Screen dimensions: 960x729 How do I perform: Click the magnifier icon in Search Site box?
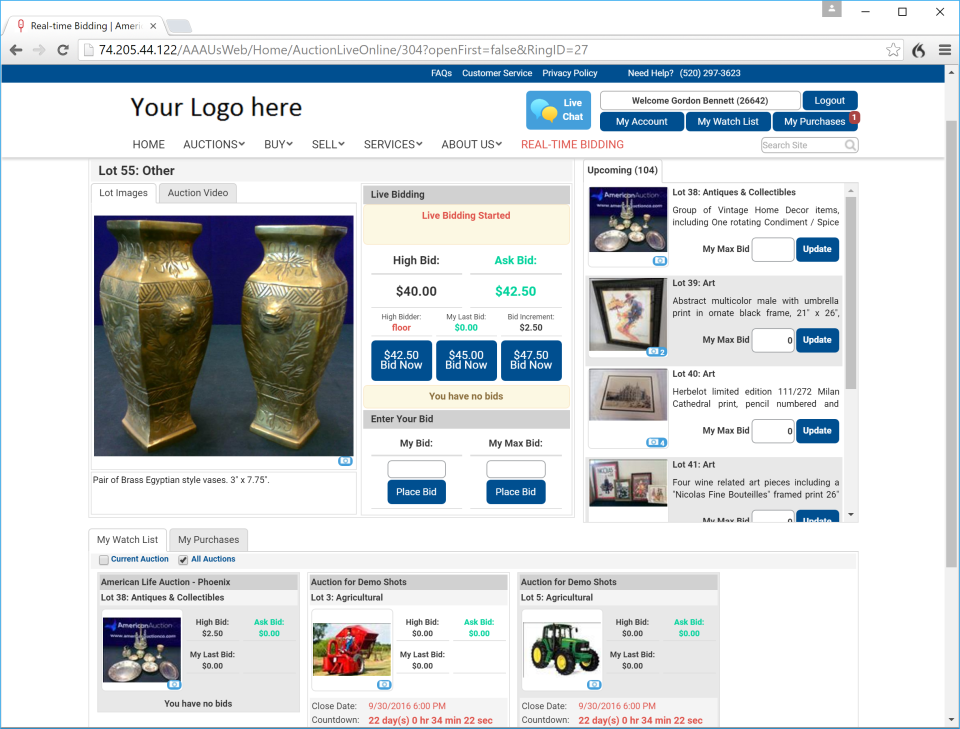coord(849,145)
